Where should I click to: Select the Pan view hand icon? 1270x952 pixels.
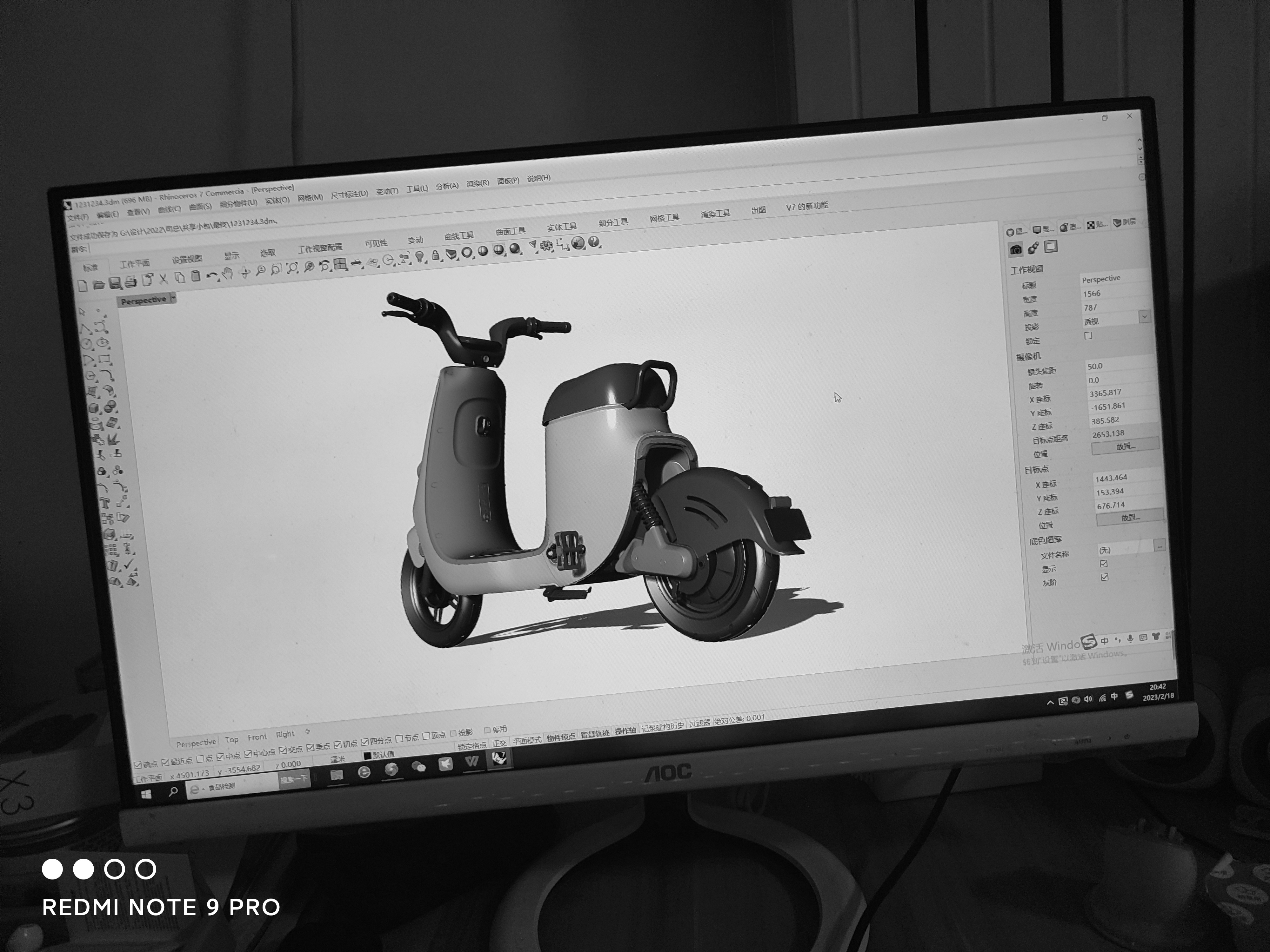click(229, 273)
